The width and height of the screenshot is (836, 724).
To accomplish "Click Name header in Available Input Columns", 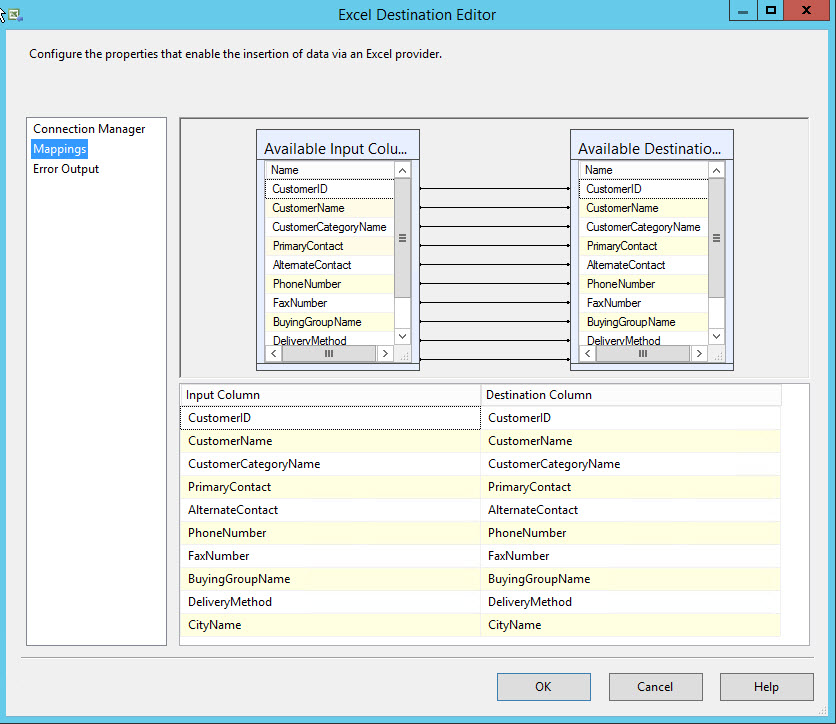I will [x=329, y=170].
